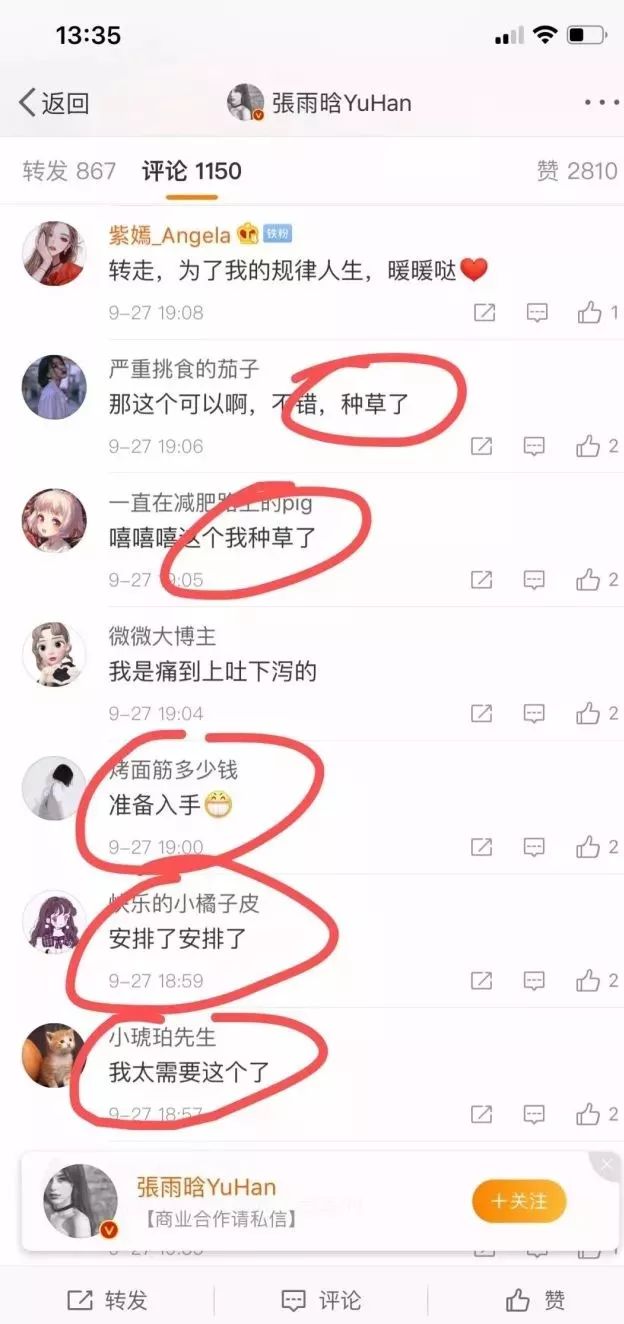
Task: Reply to 微微大博主 via comment bubble icon
Action: [535, 713]
